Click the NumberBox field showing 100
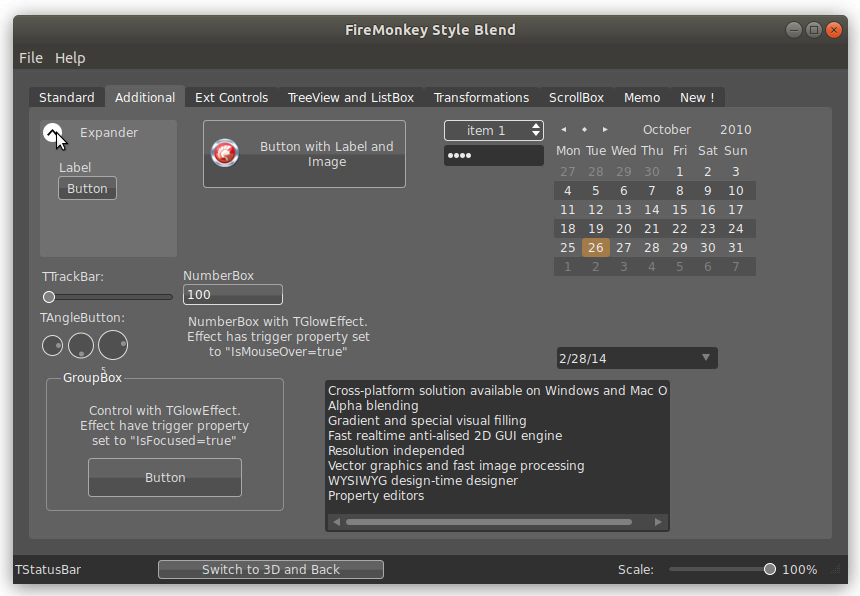 point(233,294)
